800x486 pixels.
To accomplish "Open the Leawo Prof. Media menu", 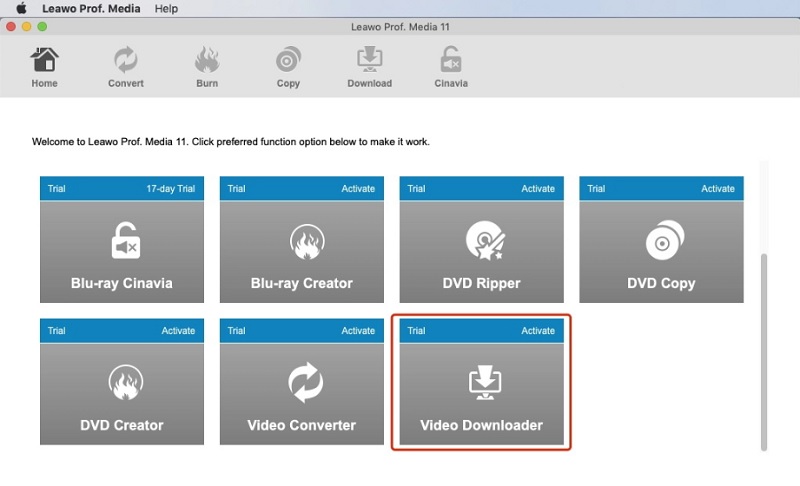I will pyautogui.click(x=91, y=8).
